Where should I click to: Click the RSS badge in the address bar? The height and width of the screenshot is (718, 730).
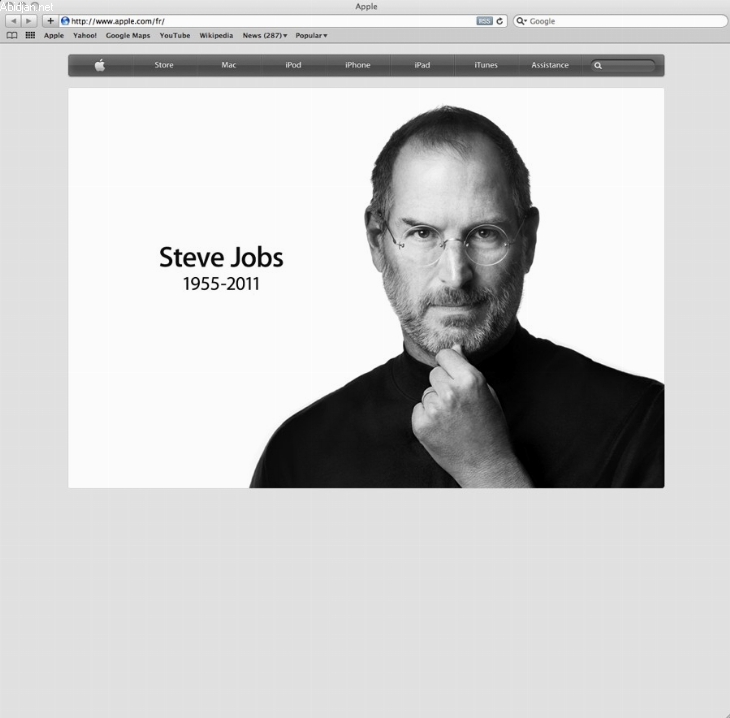click(x=484, y=21)
